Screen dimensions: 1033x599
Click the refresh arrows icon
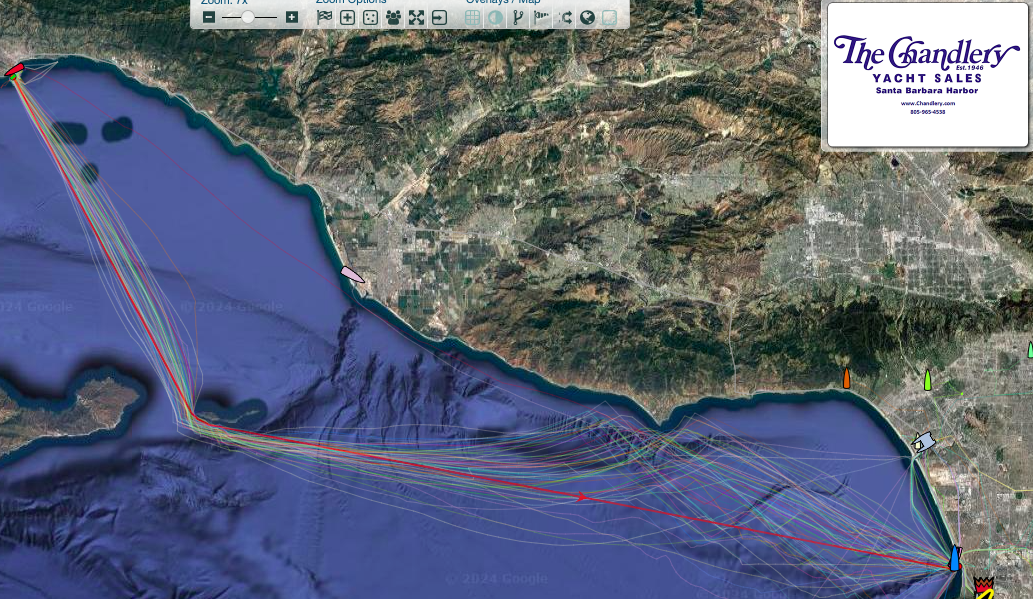pyautogui.click(x=565, y=17)
